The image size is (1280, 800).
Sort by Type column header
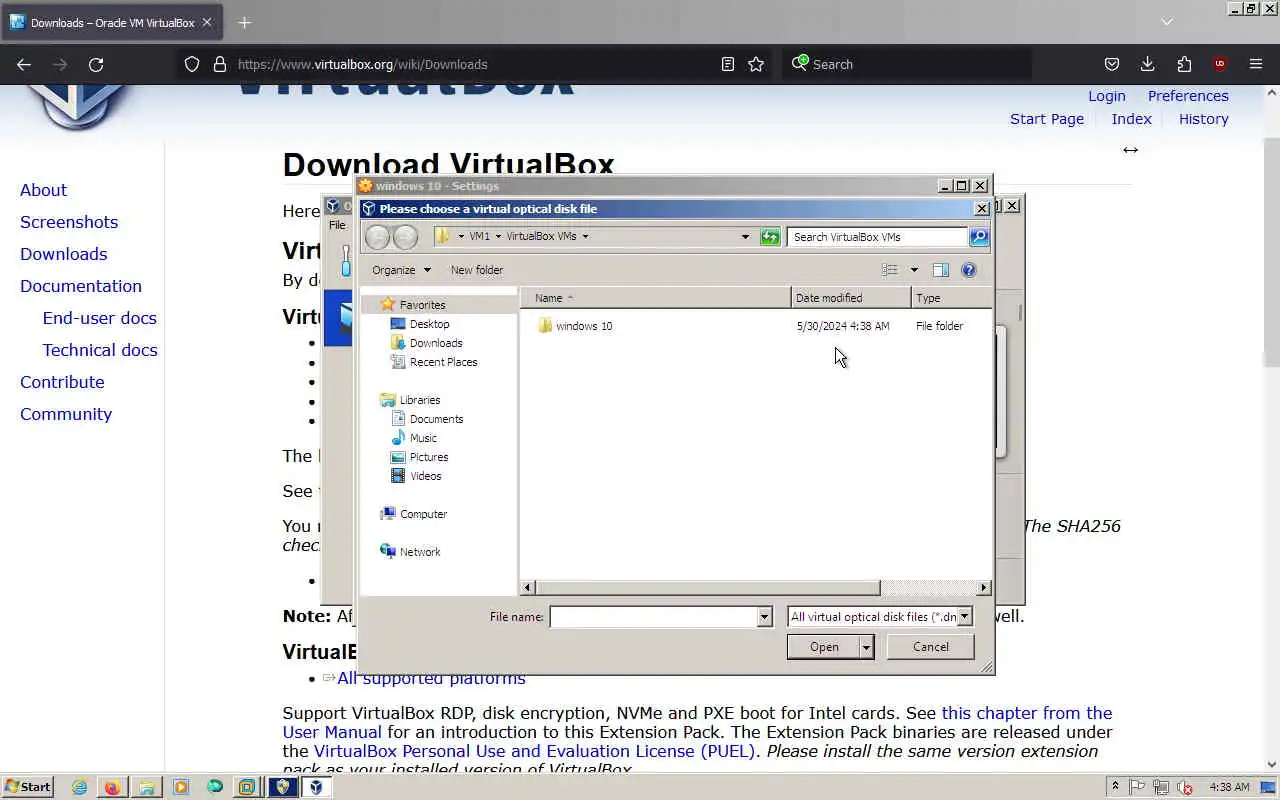(x=952, y=298)
